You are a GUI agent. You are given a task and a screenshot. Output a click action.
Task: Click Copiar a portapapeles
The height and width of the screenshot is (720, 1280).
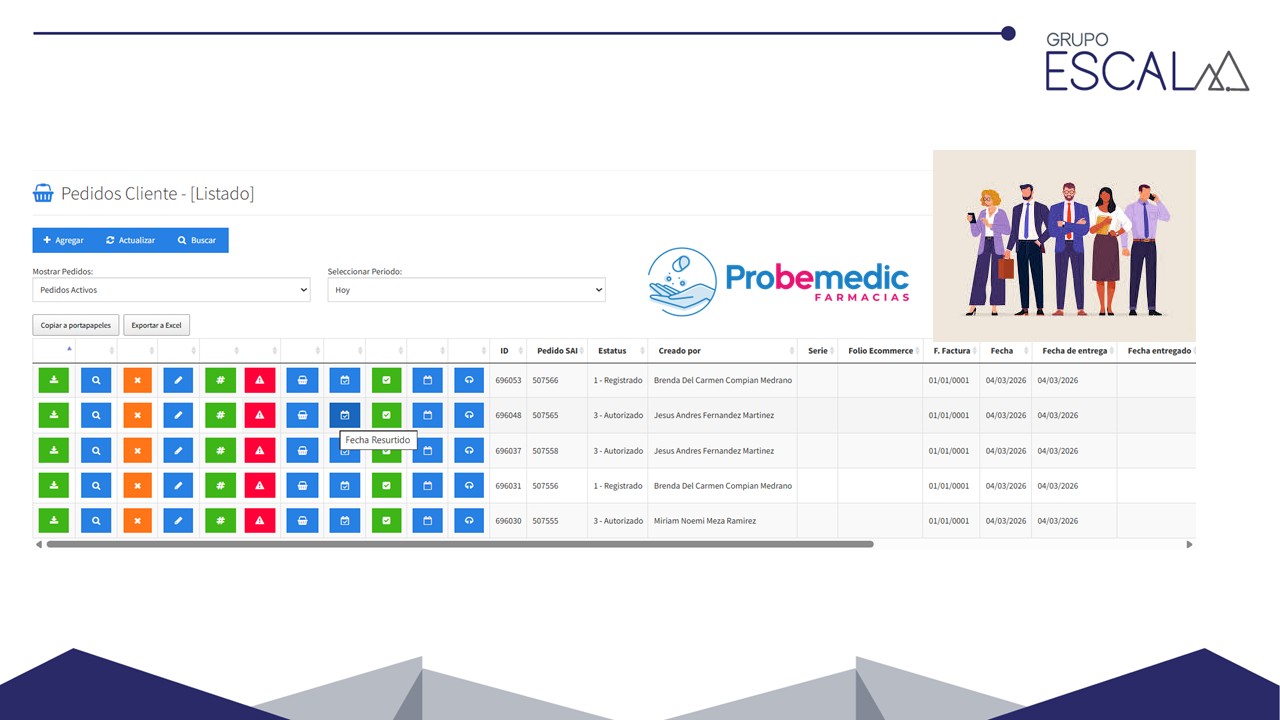point(76,325)
